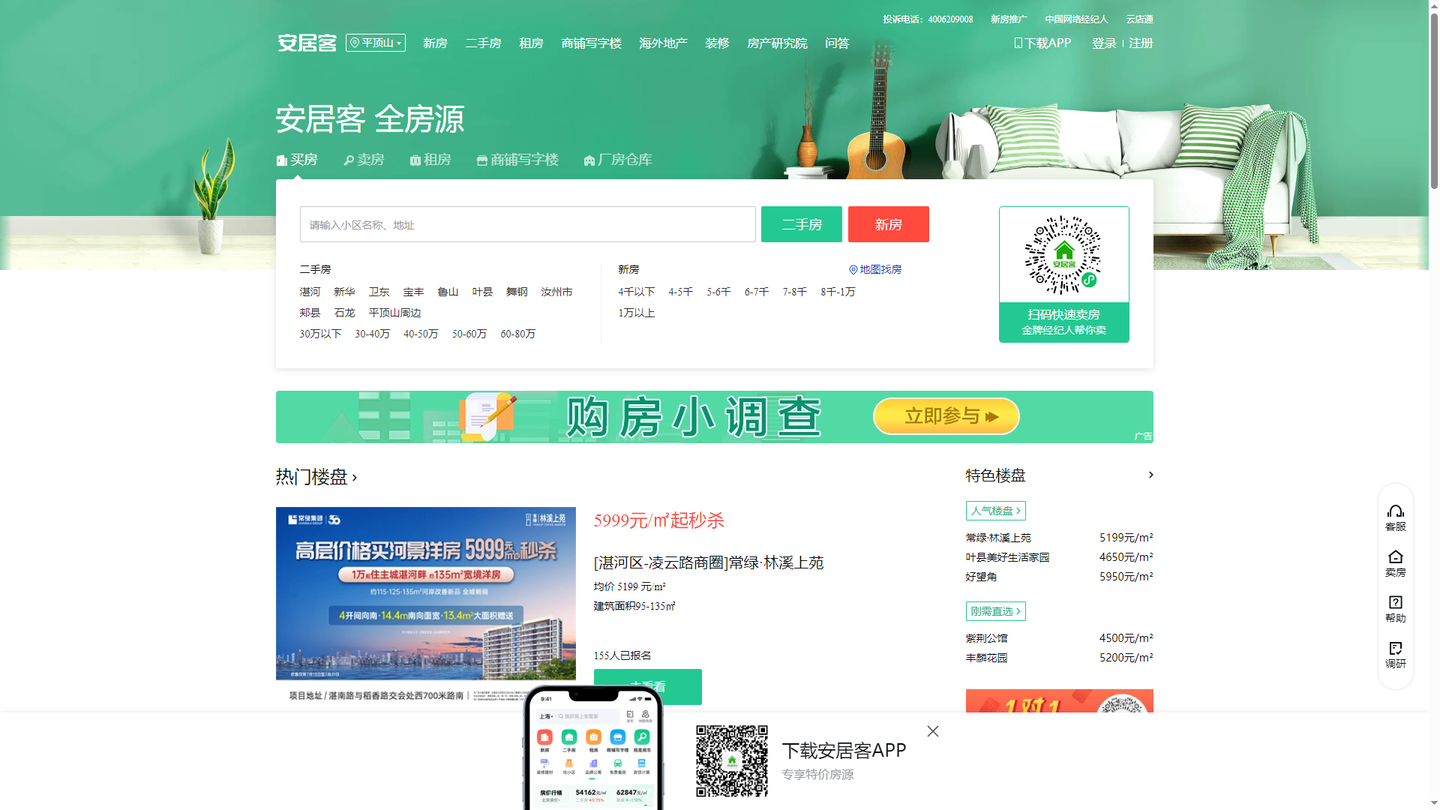Click 登录 link
The width and height of the screenshot is (1440, 810).
[1104, 43]
